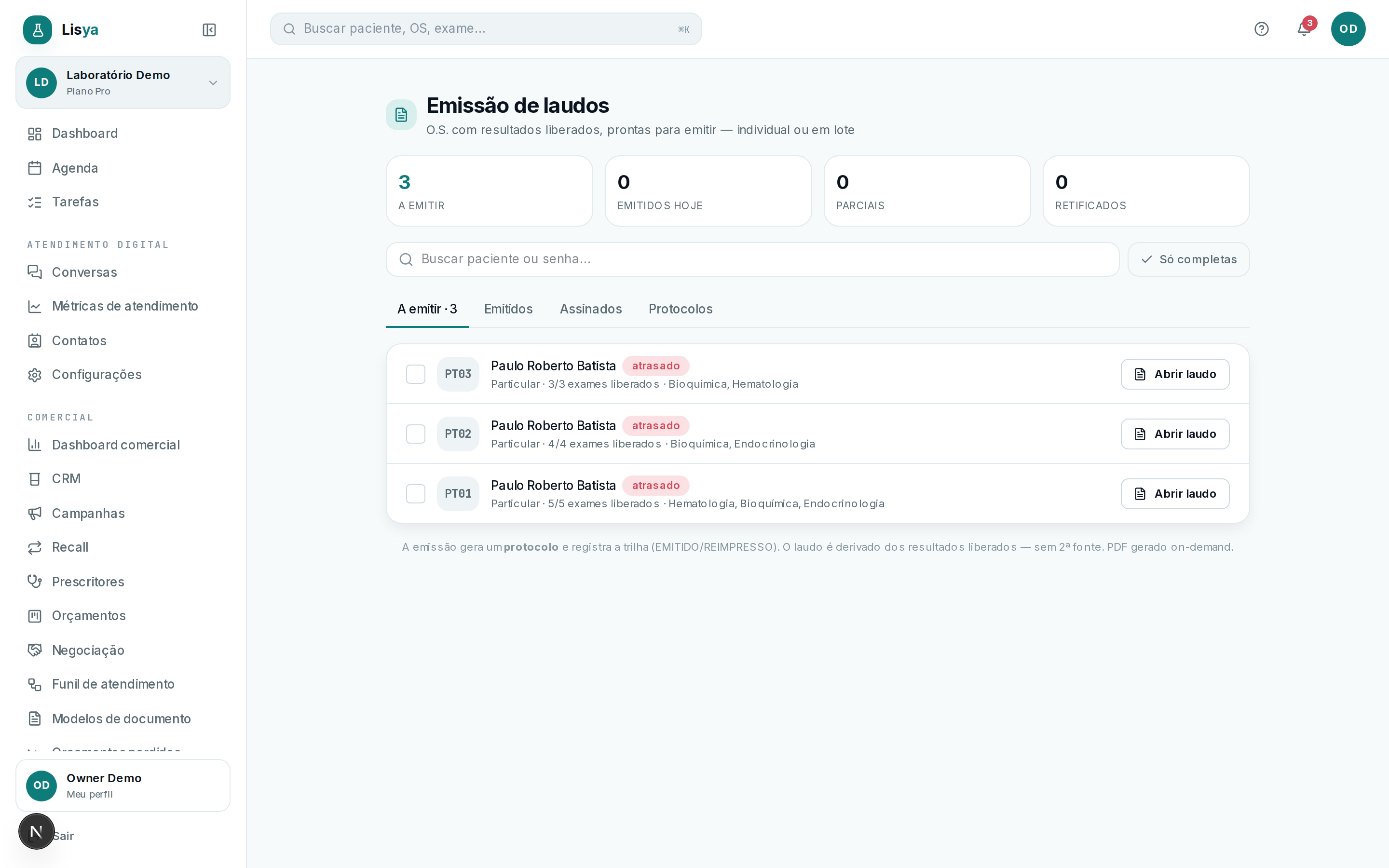Switch to the Emitidos tab
Screen dimensions: 1389x868
(x=508, y=309)
